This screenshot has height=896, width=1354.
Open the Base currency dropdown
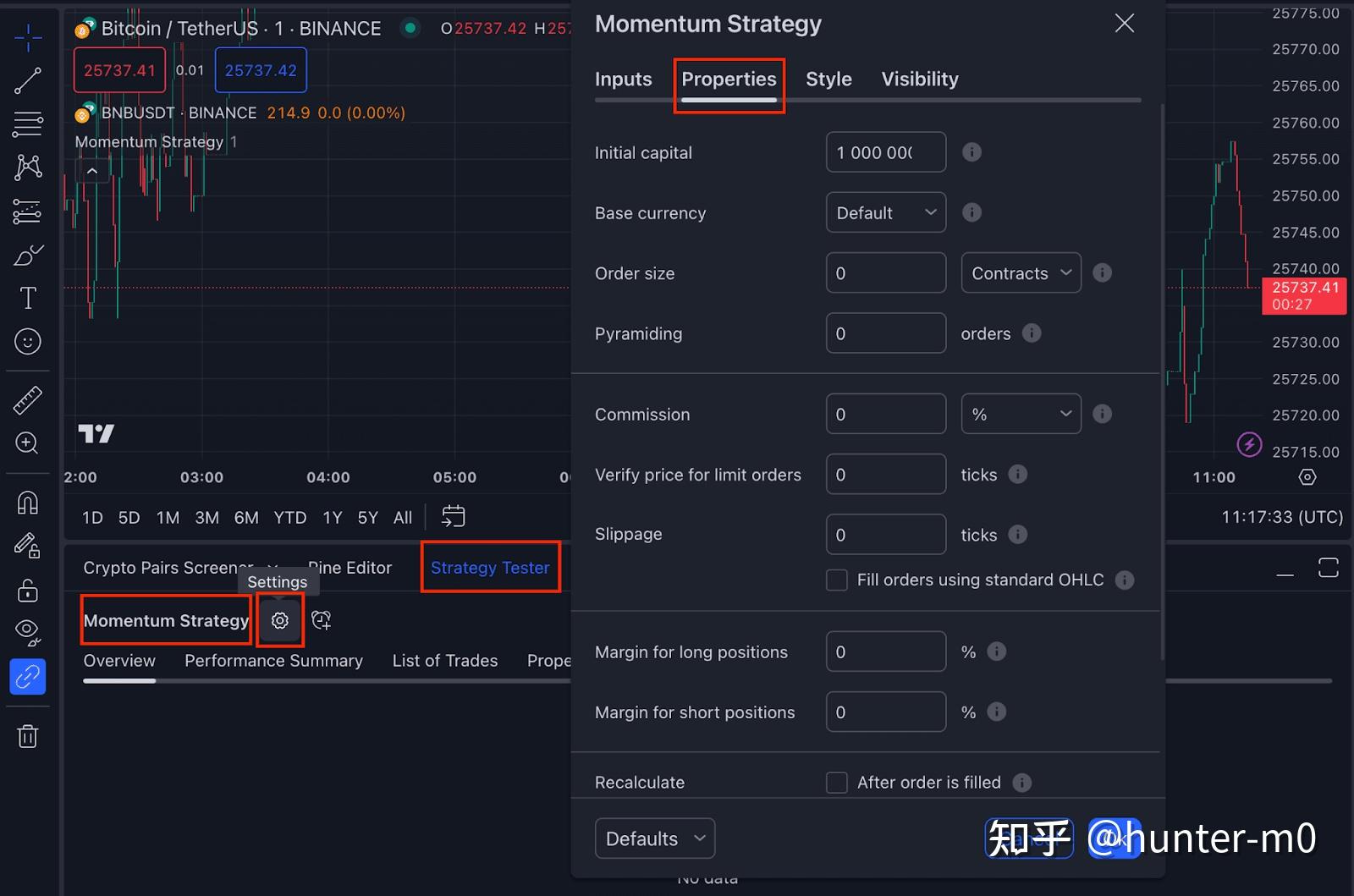[885, 212]
